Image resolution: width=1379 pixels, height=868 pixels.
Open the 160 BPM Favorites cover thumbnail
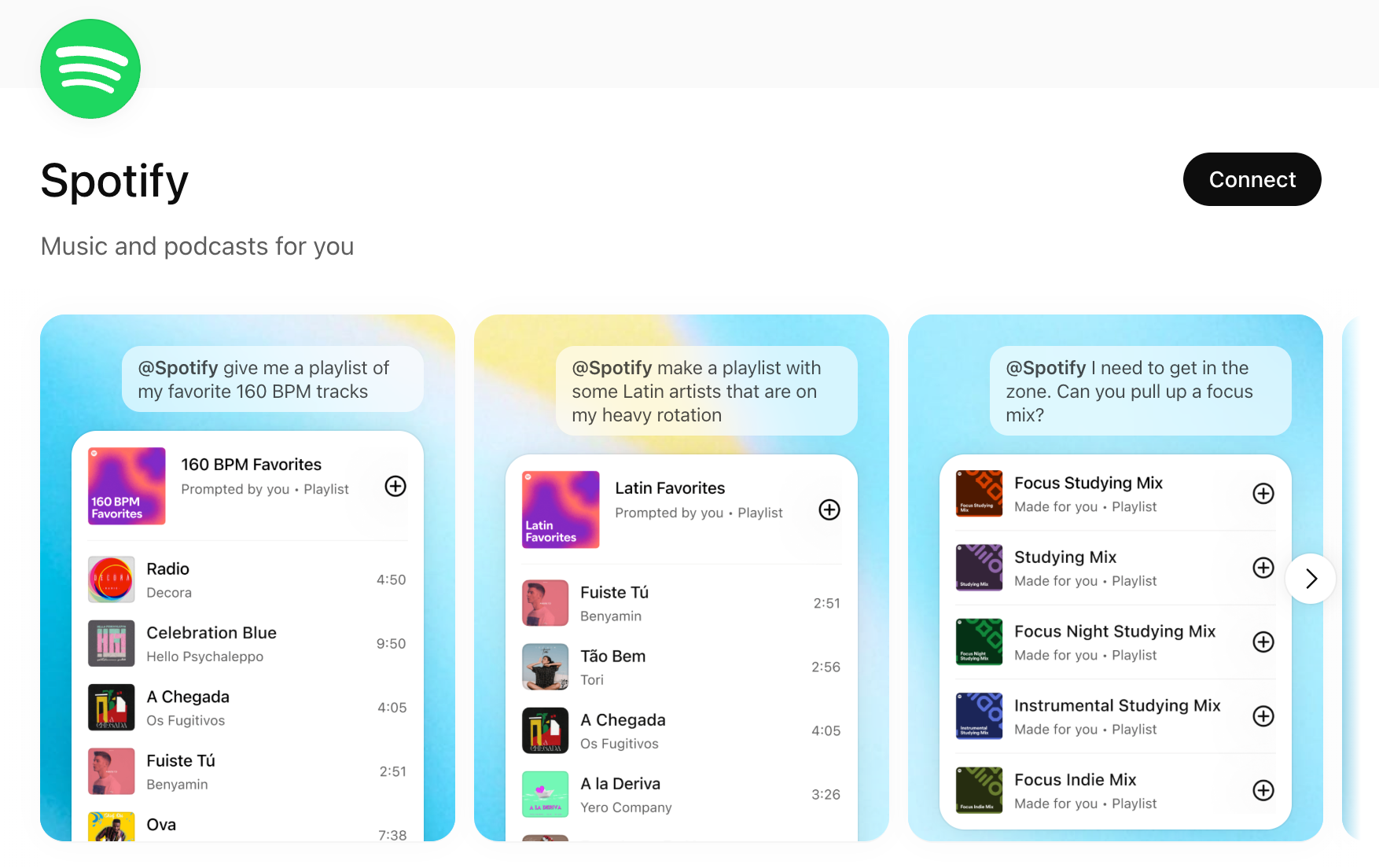[127, 486]
